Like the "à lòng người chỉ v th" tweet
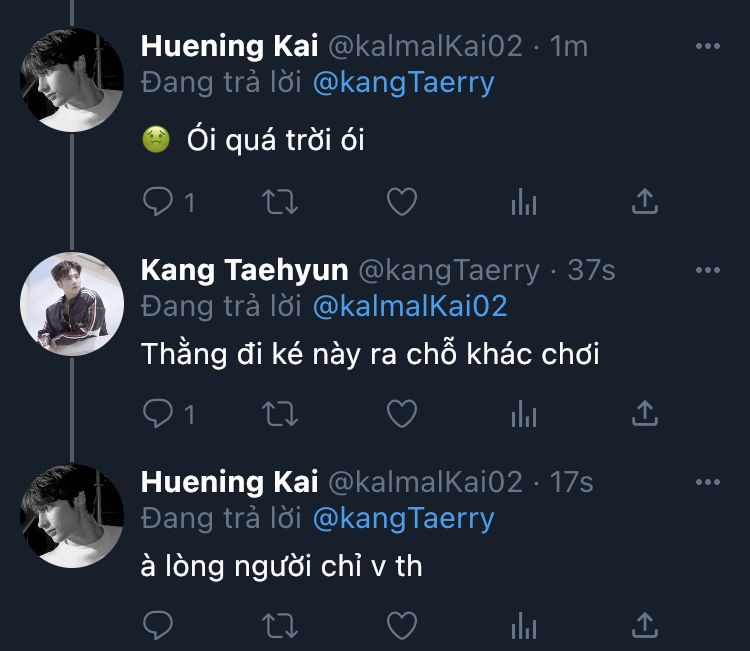 pyautogui.click(x=401, y=626)
